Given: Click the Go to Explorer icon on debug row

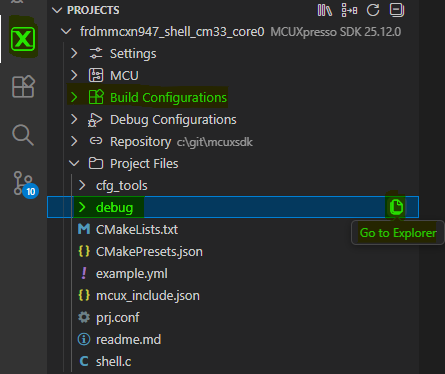Looking at the screenshot, I should click(396, 207).
